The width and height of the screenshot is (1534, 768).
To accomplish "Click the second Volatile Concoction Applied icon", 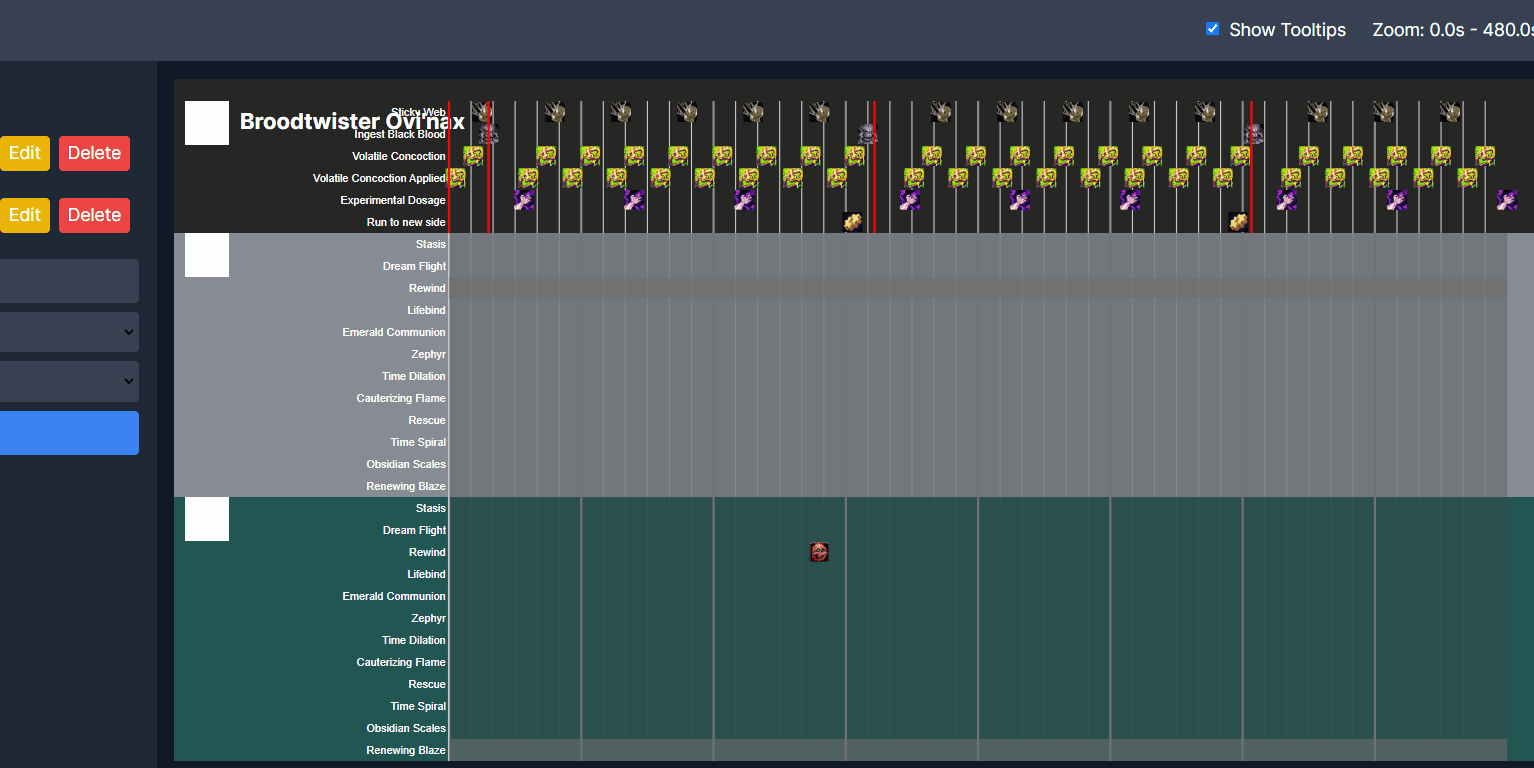I will coord(528,178).
